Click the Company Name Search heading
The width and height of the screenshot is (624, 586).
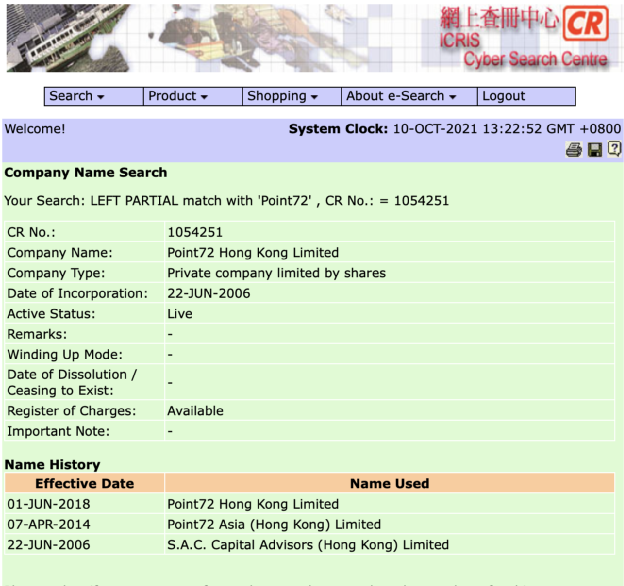[x=86, y=172]
